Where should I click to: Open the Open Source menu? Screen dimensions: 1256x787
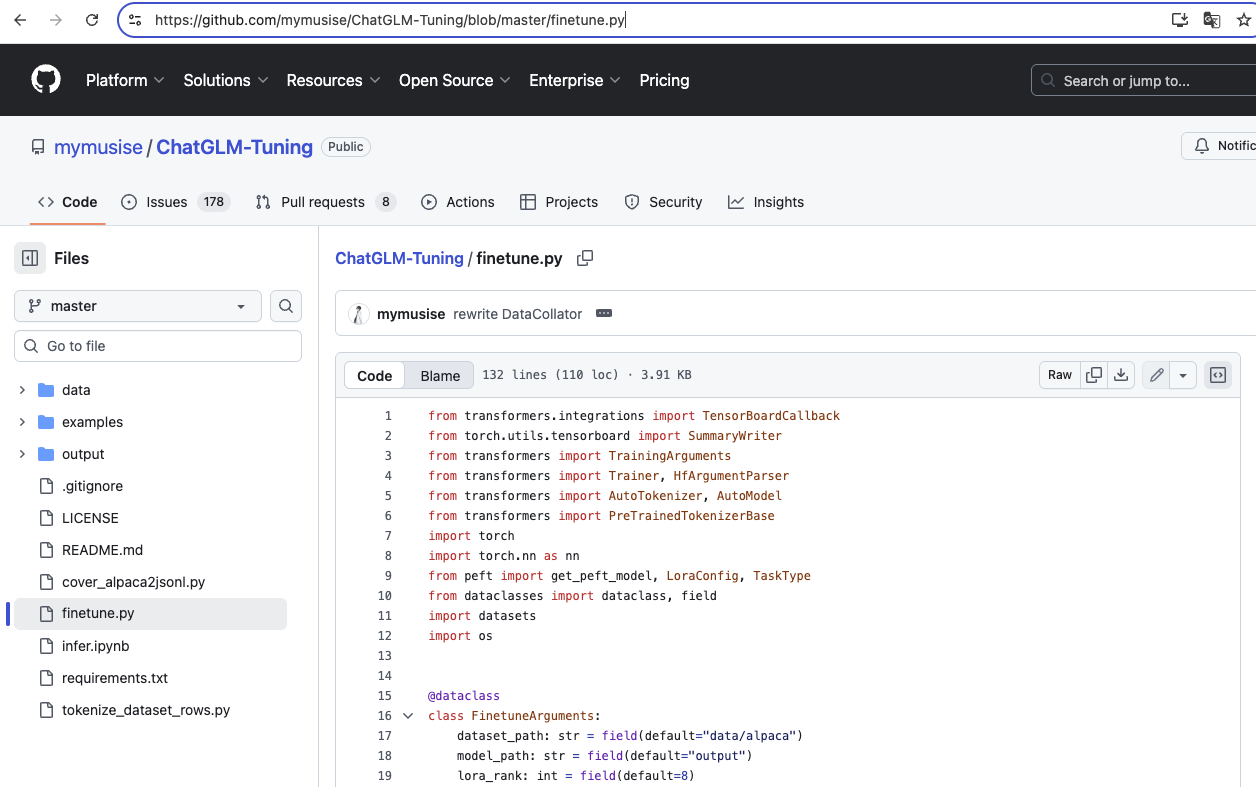[x=455, y=80]
